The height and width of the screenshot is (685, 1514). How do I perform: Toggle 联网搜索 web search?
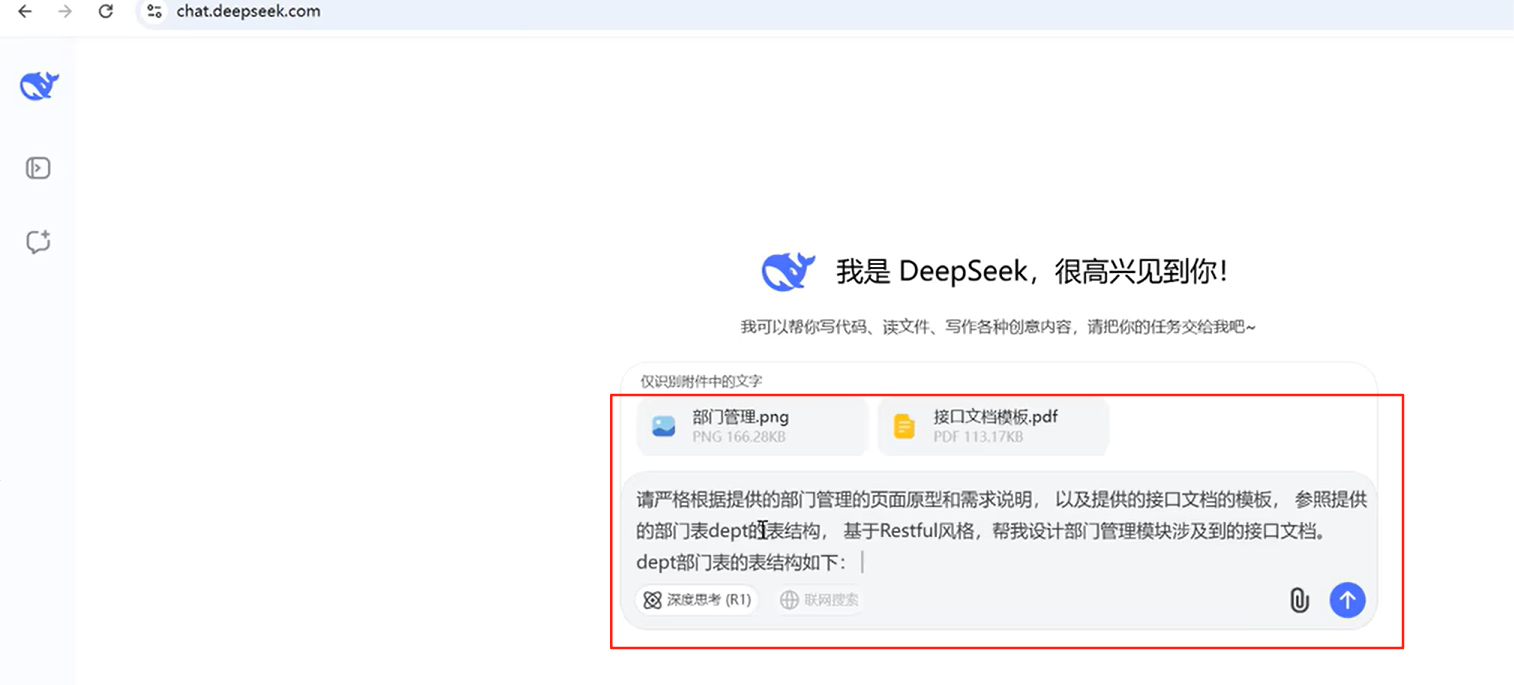point(820,600)
